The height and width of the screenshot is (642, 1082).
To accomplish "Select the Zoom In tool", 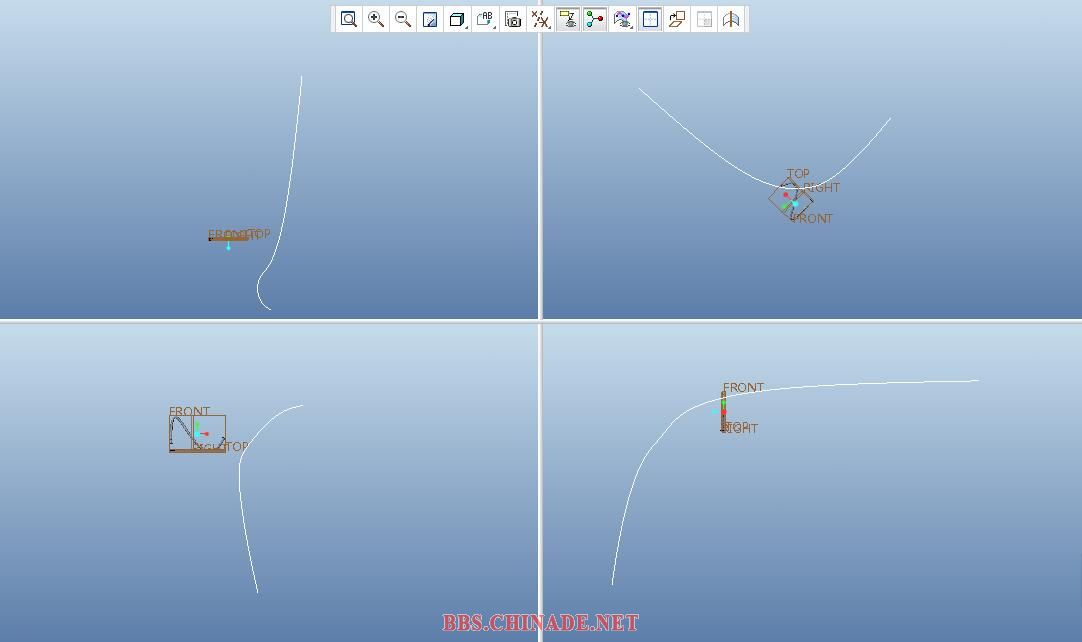I will pos(376,19).
